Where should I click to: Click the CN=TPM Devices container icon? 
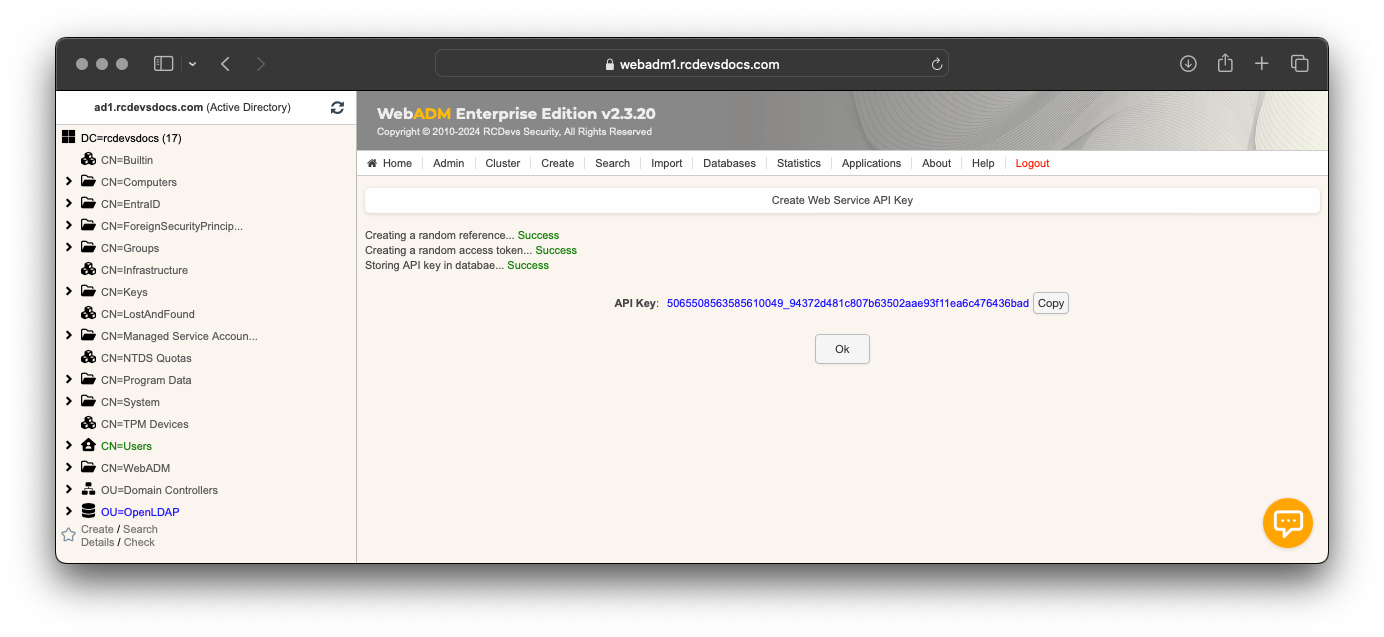point(89,424)
